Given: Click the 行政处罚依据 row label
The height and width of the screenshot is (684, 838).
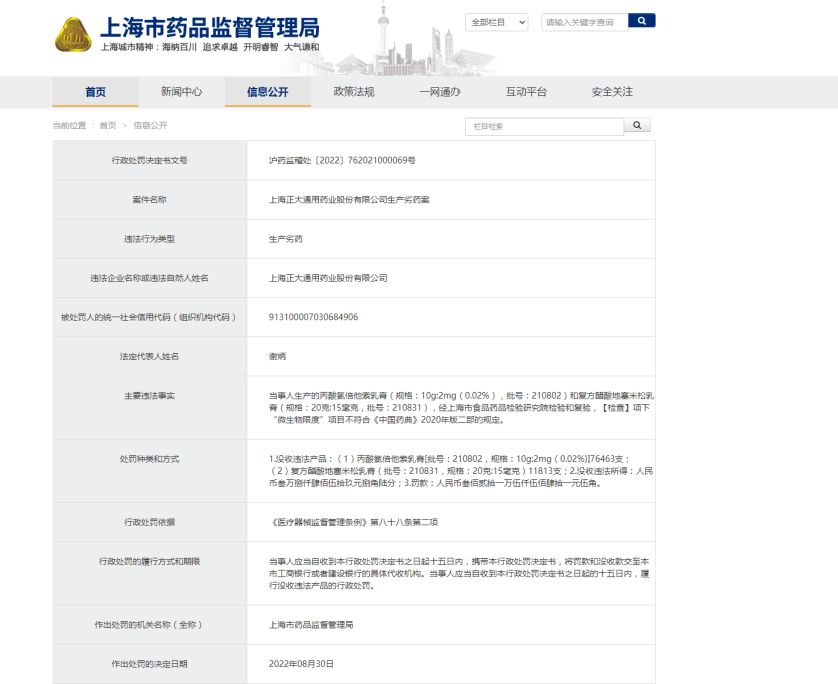Looking at the screenshot, I should pyautogui.click(x=150, y=522).
